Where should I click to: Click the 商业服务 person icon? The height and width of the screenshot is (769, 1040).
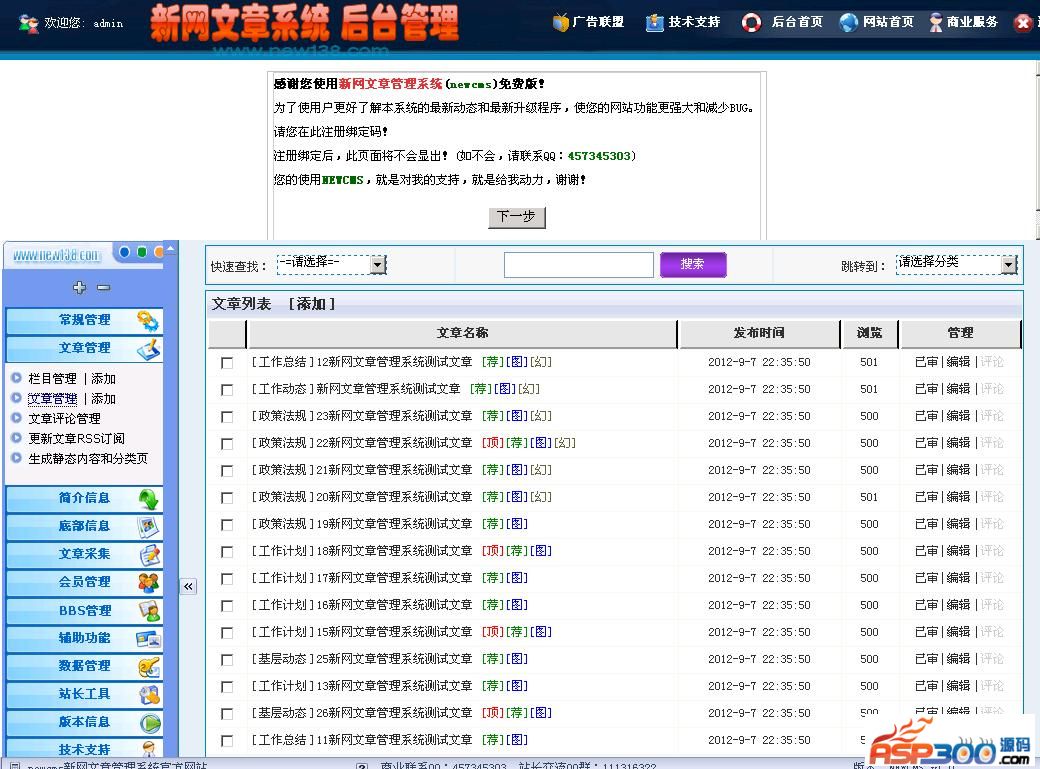coord(936,22)
